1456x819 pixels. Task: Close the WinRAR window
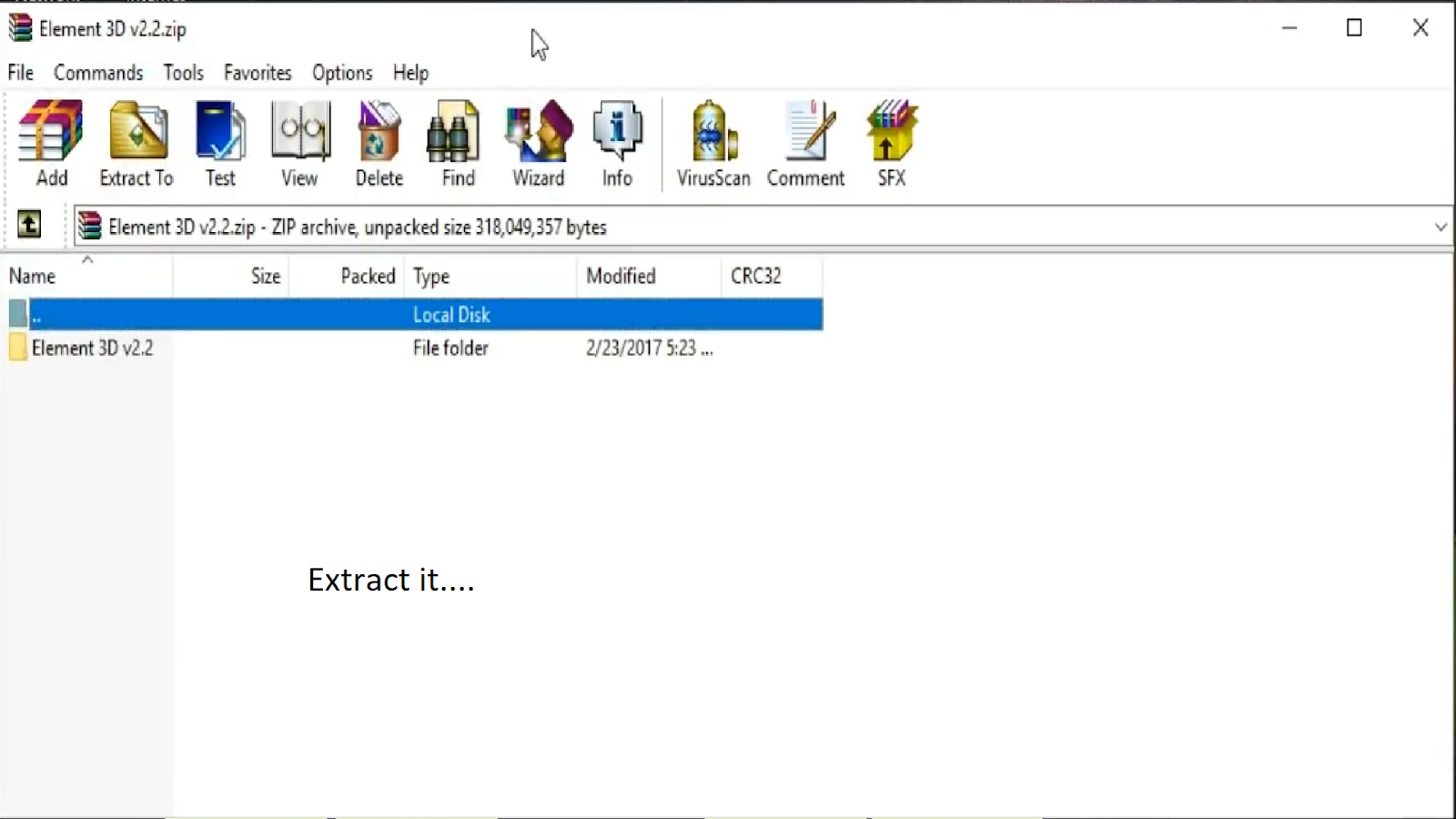point(1421,28)
